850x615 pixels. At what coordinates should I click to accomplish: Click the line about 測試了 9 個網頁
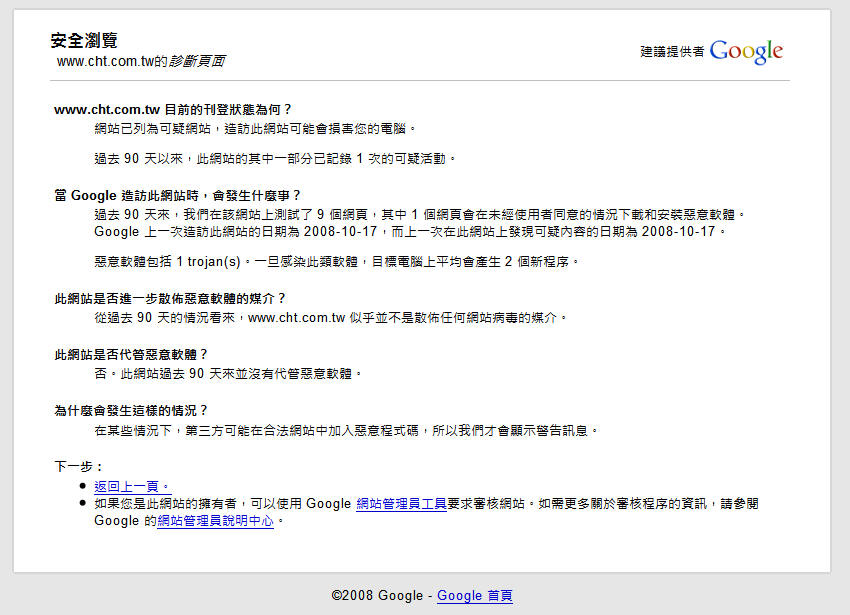420,215
